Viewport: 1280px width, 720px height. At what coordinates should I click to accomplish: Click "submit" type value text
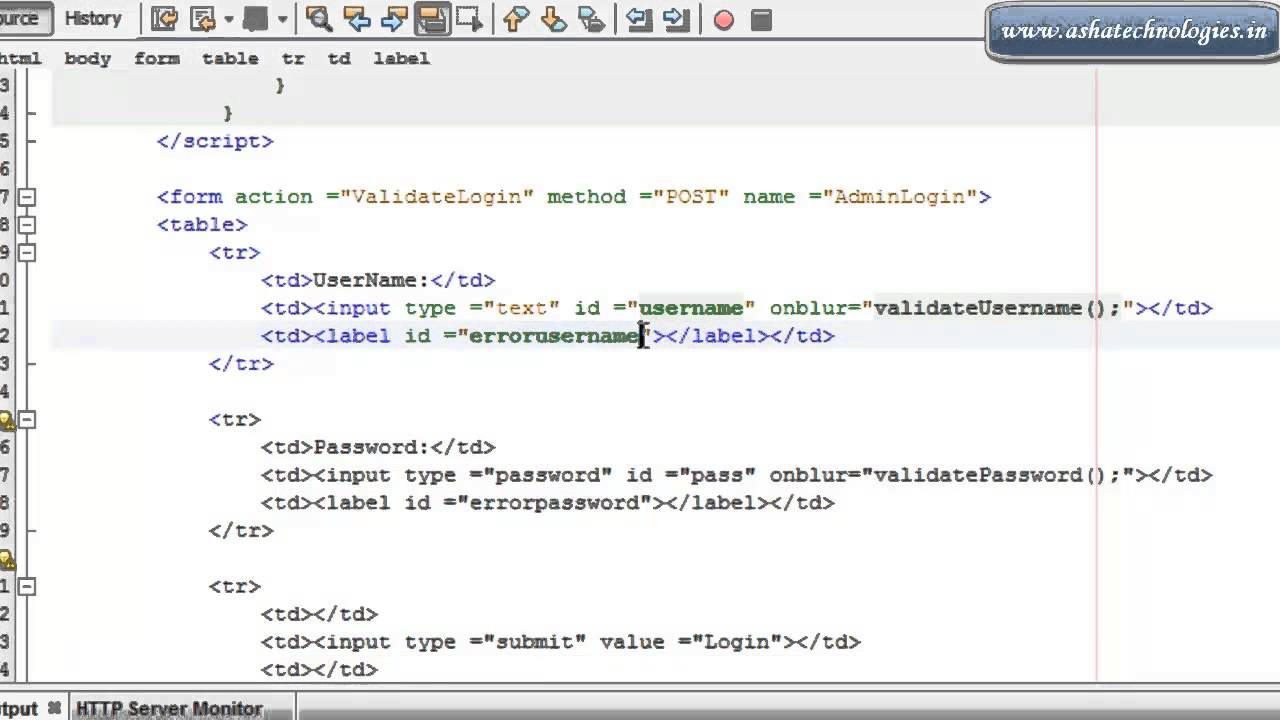(535, 642)
